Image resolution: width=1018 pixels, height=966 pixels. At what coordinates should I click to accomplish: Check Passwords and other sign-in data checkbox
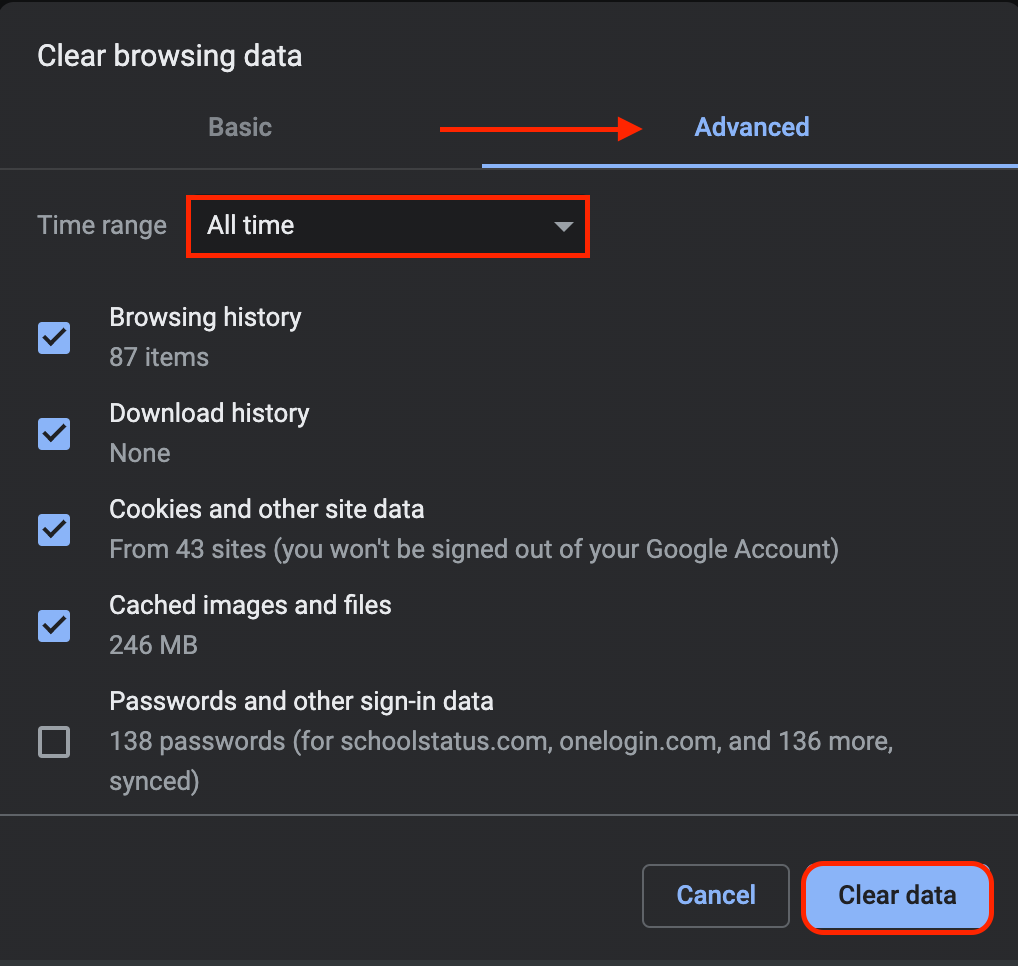[x=54, y=741]
